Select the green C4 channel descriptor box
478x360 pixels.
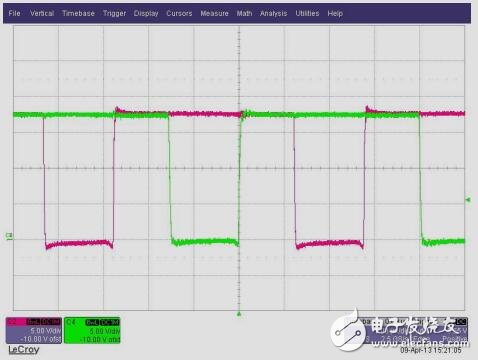point(92,330)
